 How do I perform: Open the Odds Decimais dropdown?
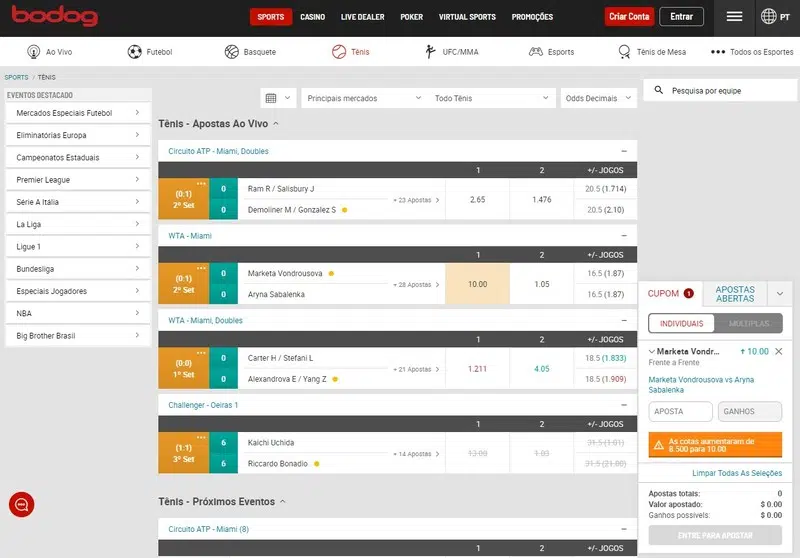point(598,98)
